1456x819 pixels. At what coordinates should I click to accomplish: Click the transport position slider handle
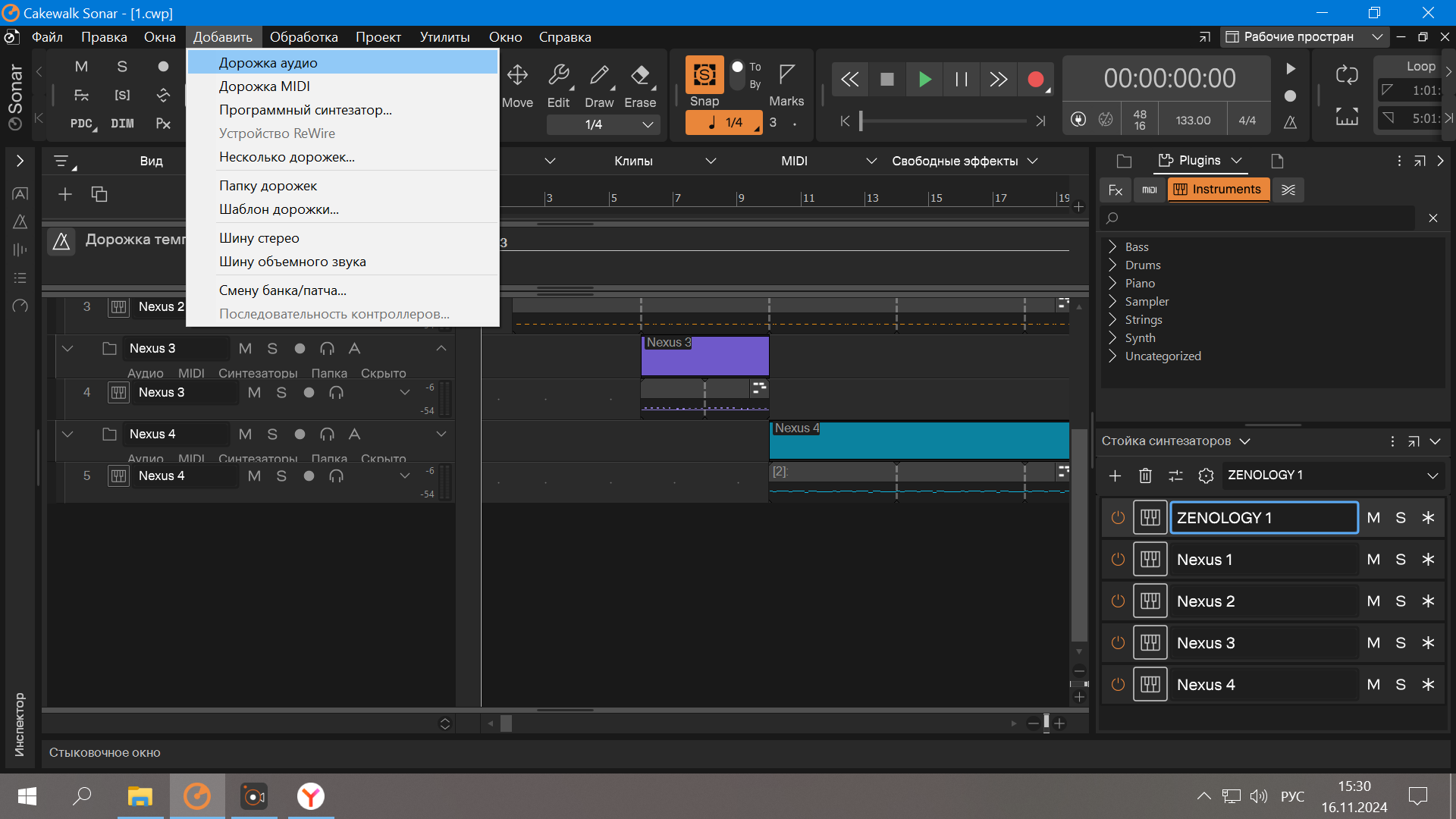coord(861,121)
